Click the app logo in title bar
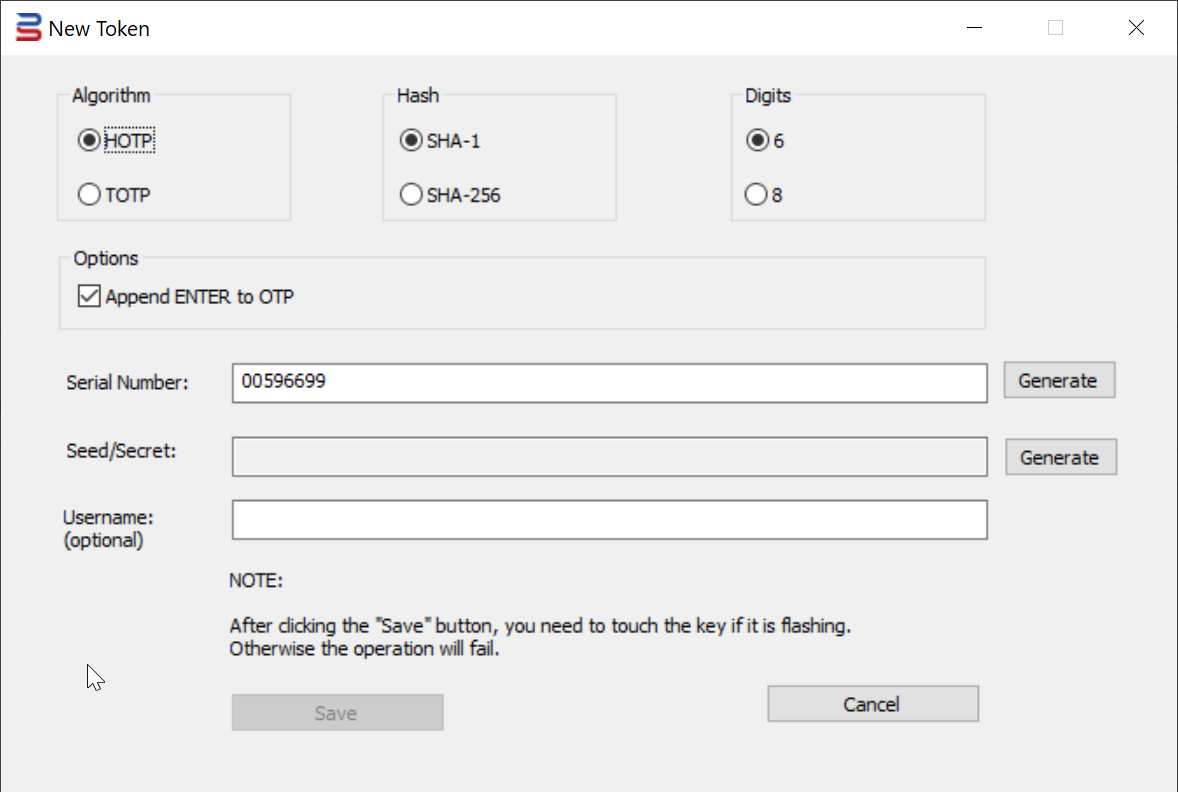Image resolution: width=1178 pixels, height=792 pixels. pos(29,28)
